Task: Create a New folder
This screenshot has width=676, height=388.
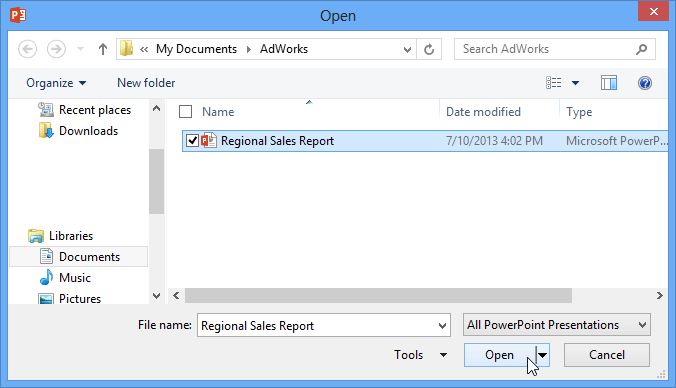Action: point(146,83)
